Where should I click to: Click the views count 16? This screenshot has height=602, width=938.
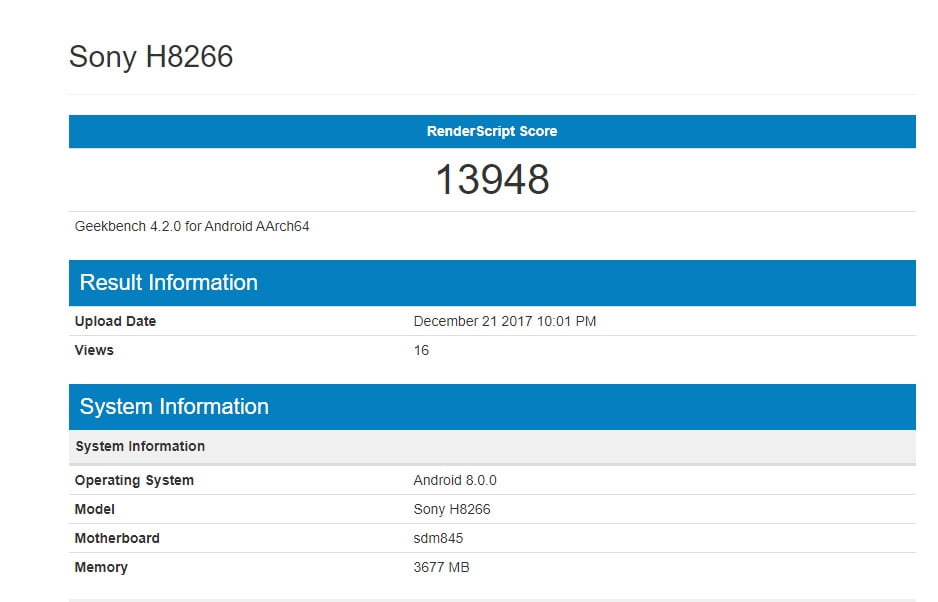coord(421,350)
